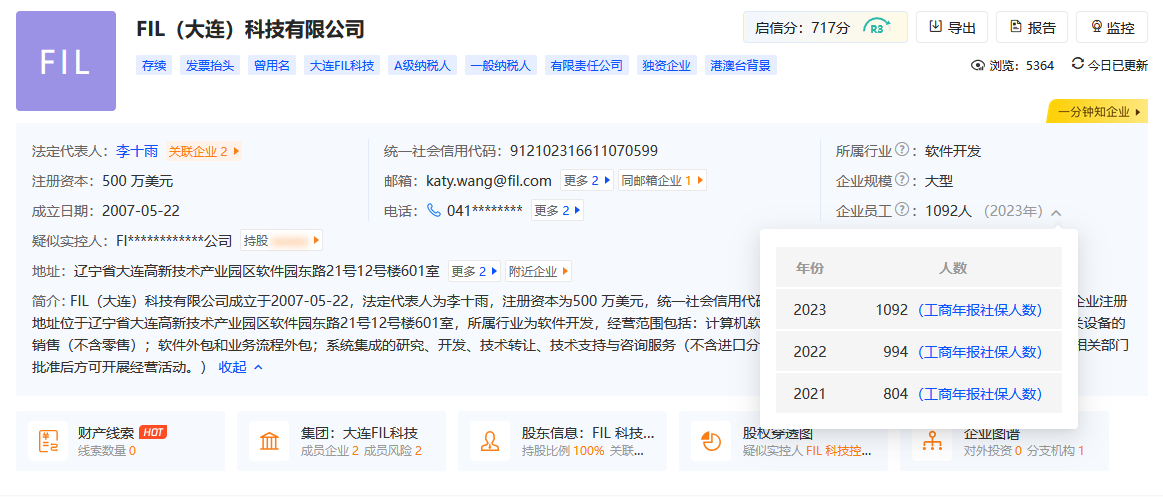Open 成员风险 2 count
This screenshot has height=497, width=1163.
tap(392, 451)
